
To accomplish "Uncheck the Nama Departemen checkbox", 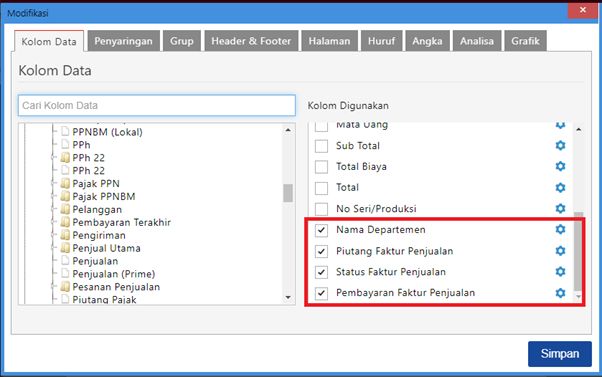I will click(x=321, y=230).
